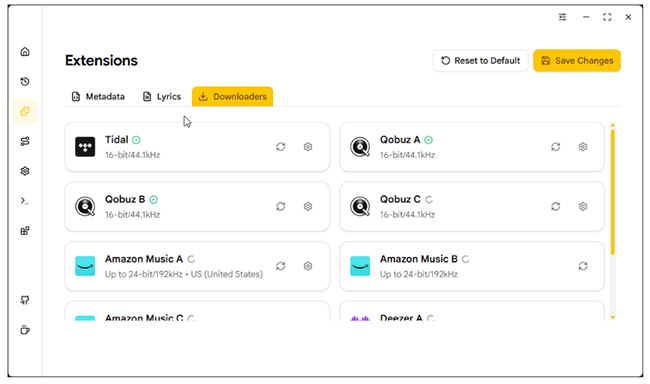
Task: Click the Qobuz A logo thumbnail
Action: pos(360,147)
